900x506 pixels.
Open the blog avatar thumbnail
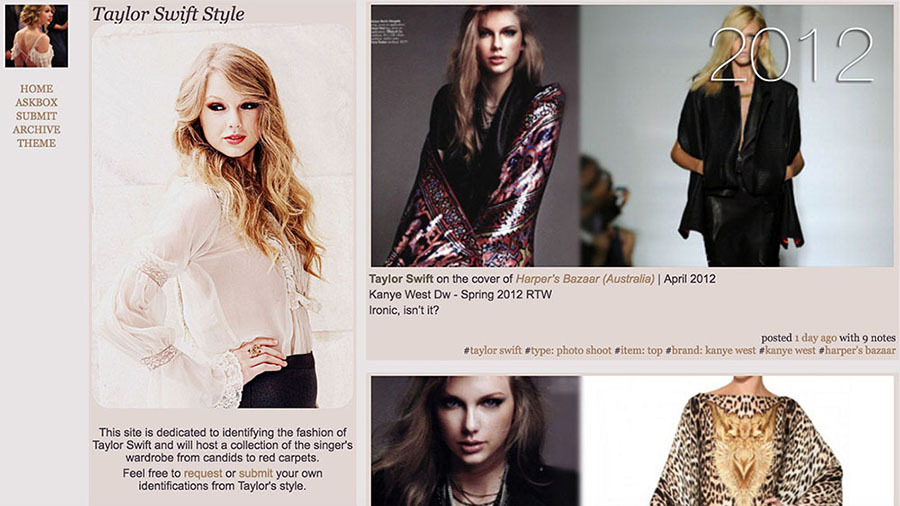37,36
